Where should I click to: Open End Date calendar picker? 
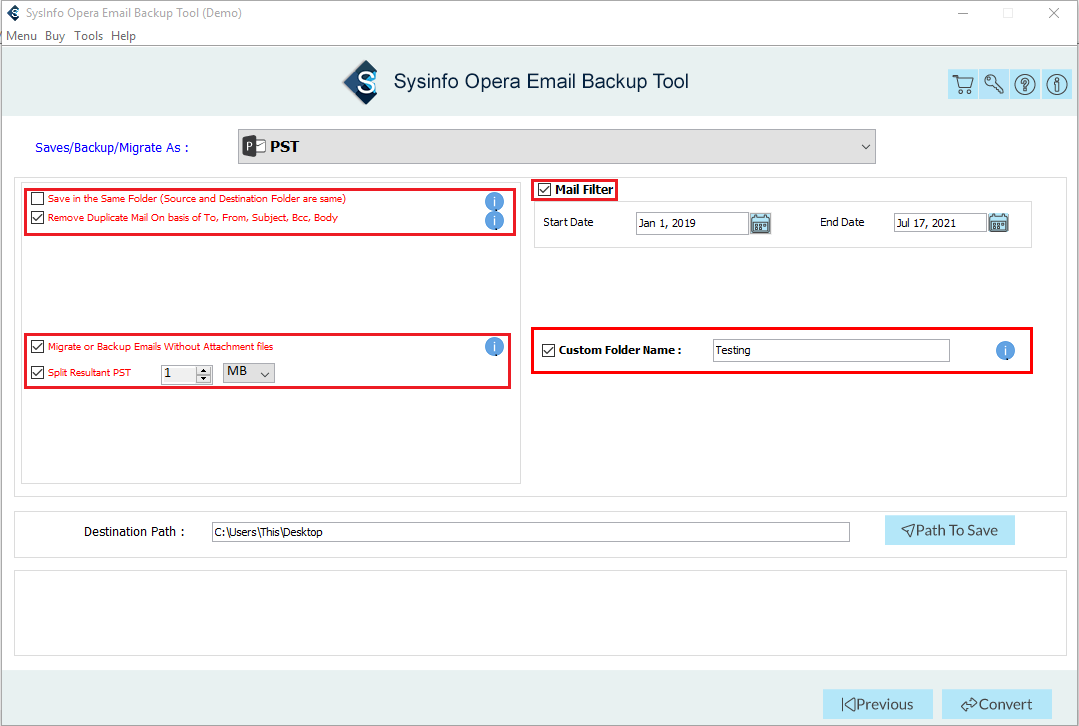[x=998, y=223]
